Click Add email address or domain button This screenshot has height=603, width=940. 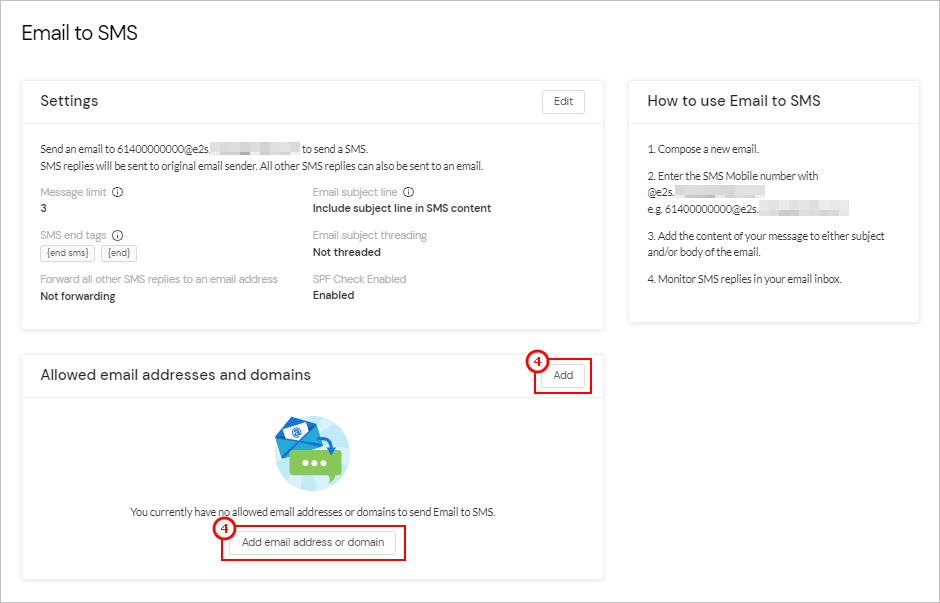(313, 542)
